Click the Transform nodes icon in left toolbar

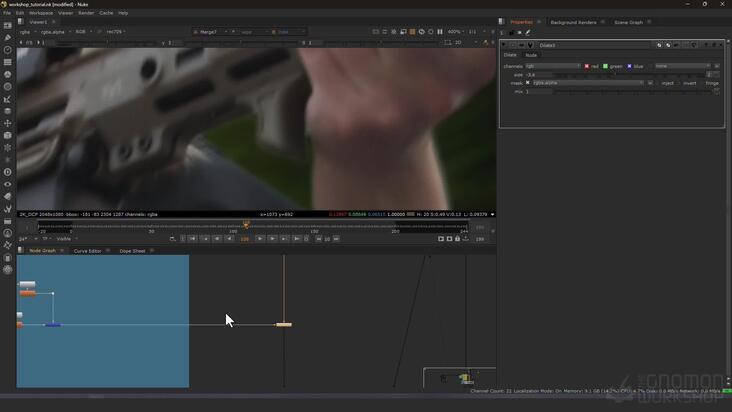[x=7, y=123]
